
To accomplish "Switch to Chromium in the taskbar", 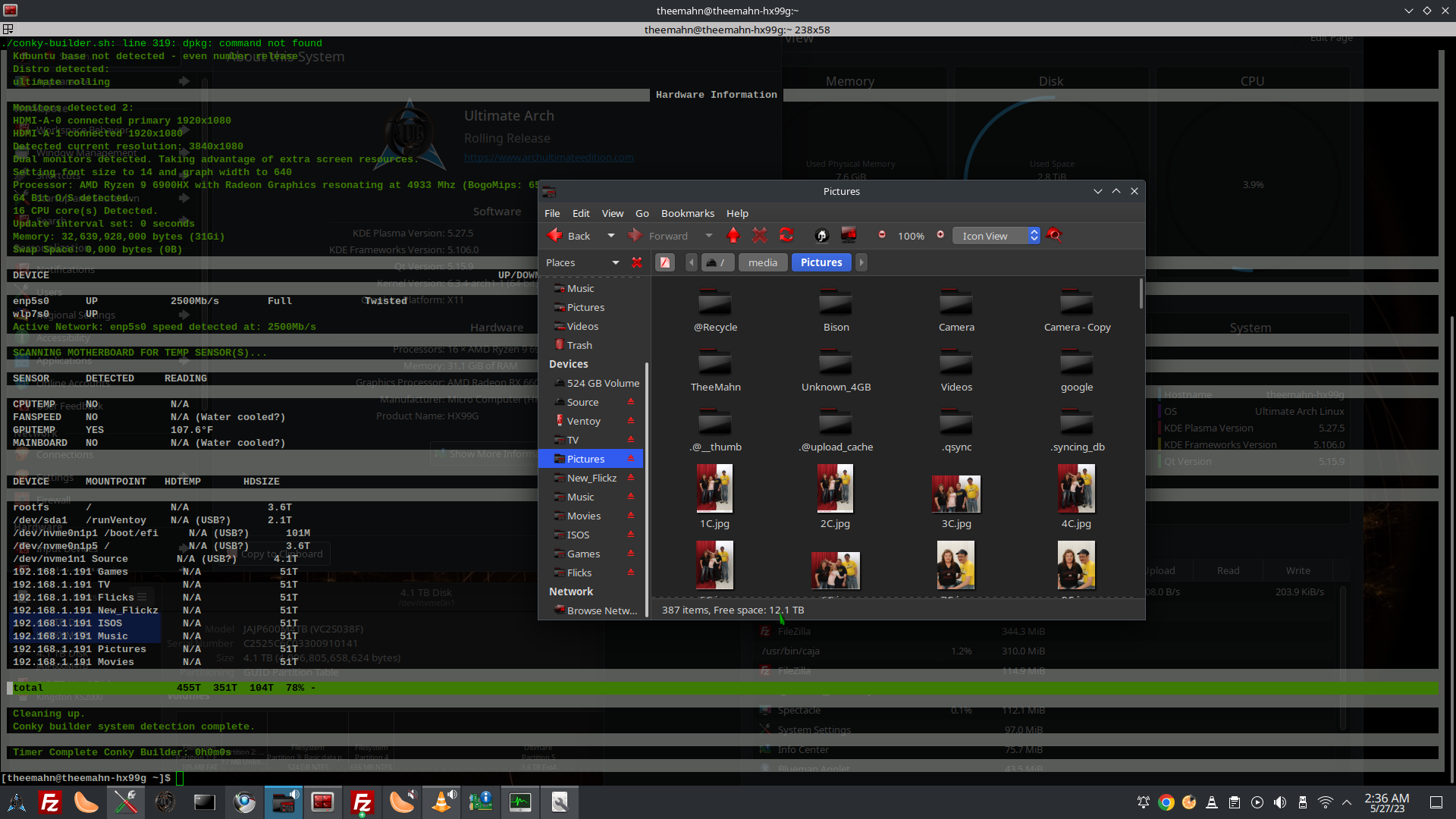I will coord(244,802).
